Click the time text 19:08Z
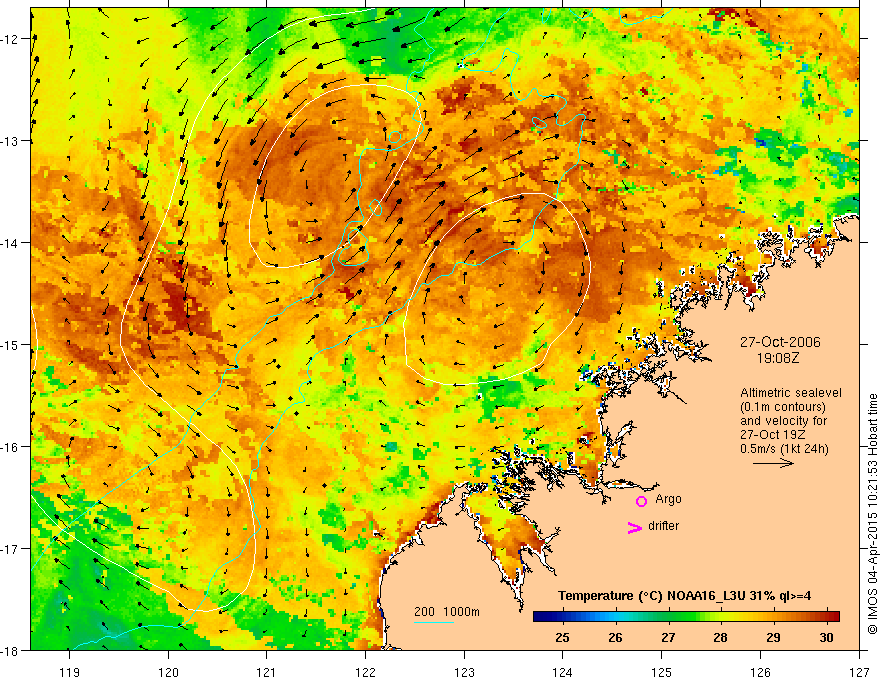 coord(778,358)
